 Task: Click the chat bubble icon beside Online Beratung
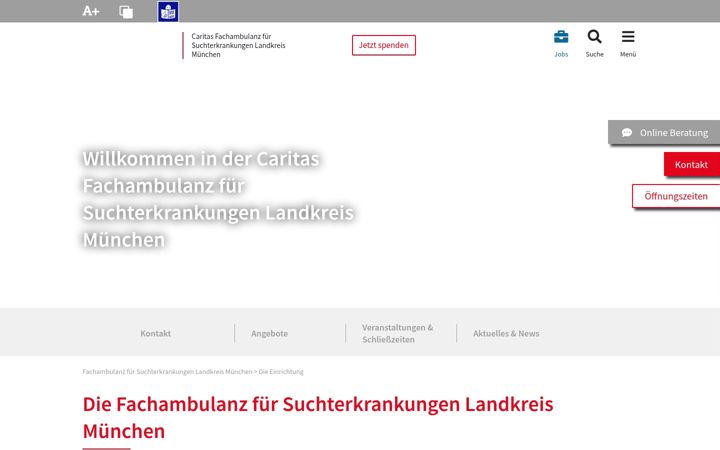coord(627,133)
